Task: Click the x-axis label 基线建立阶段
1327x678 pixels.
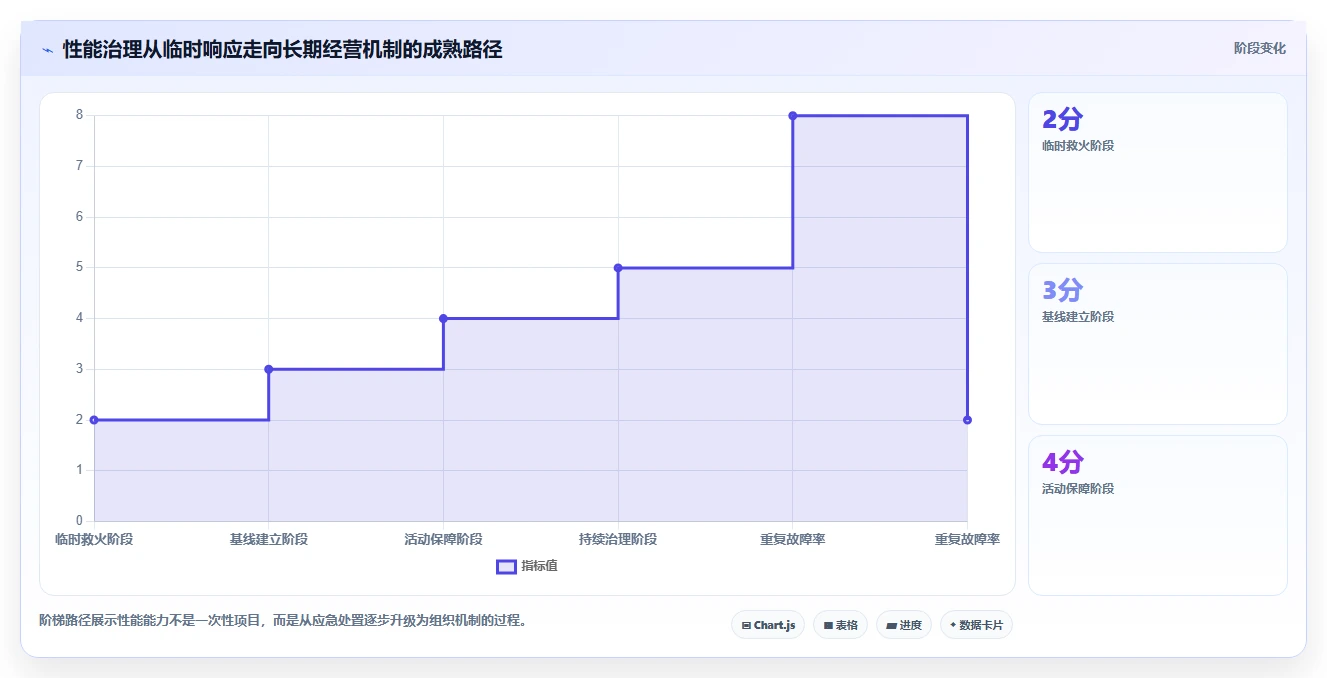Action: (269, 539)
